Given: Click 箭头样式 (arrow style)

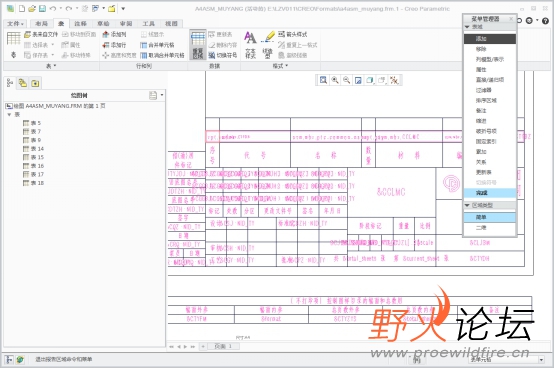Looking at the screenshot, I should [x=293, y=34].
